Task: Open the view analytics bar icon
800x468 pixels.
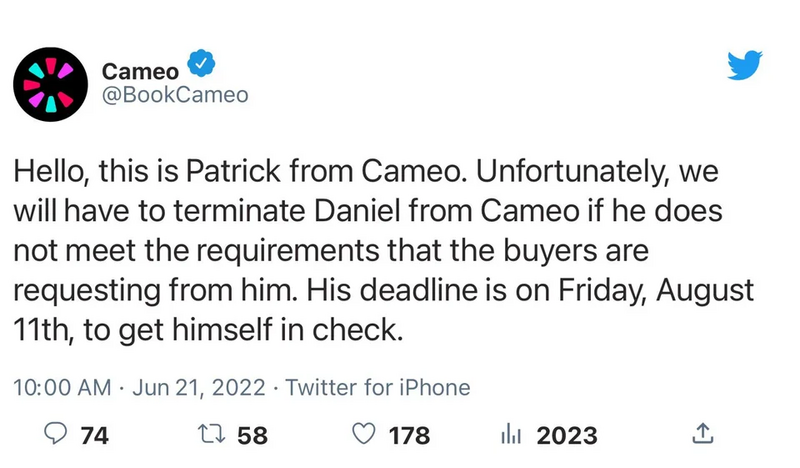Action: pos(512,435)
